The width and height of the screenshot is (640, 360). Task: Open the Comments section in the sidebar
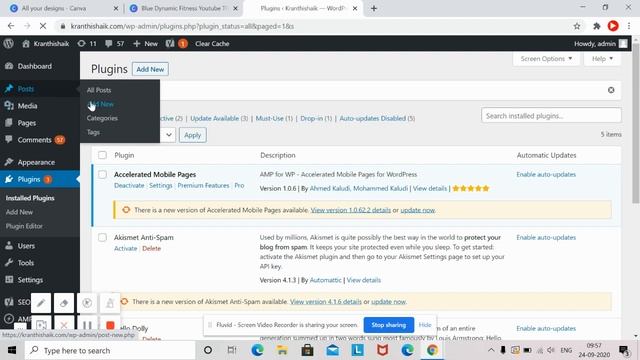click(x=34, y=140)
